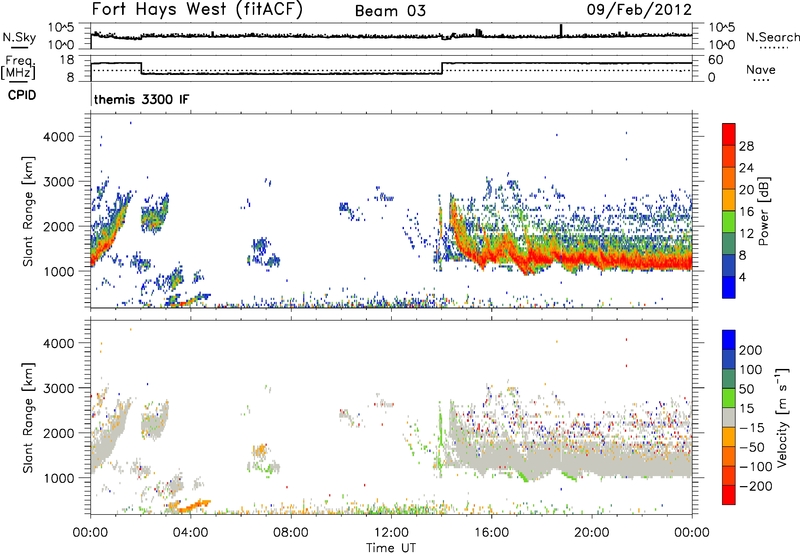Image resolution: width=800 pixels, height=554 pixels.
Task: Click the '10^5' tick on the left noise axis
Action: pyautogui.click(x=61, y=28)
